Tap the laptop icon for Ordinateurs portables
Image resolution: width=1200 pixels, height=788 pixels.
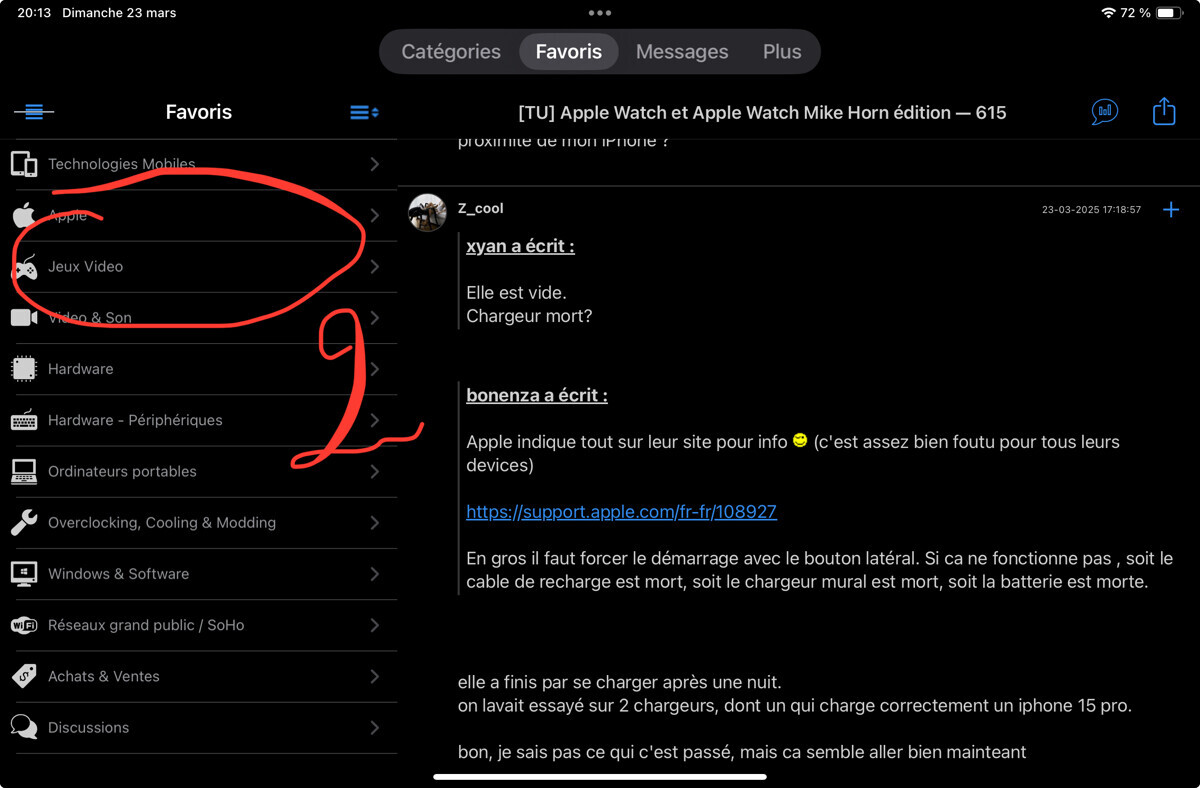pyautogui.click(x=24, y=471)
